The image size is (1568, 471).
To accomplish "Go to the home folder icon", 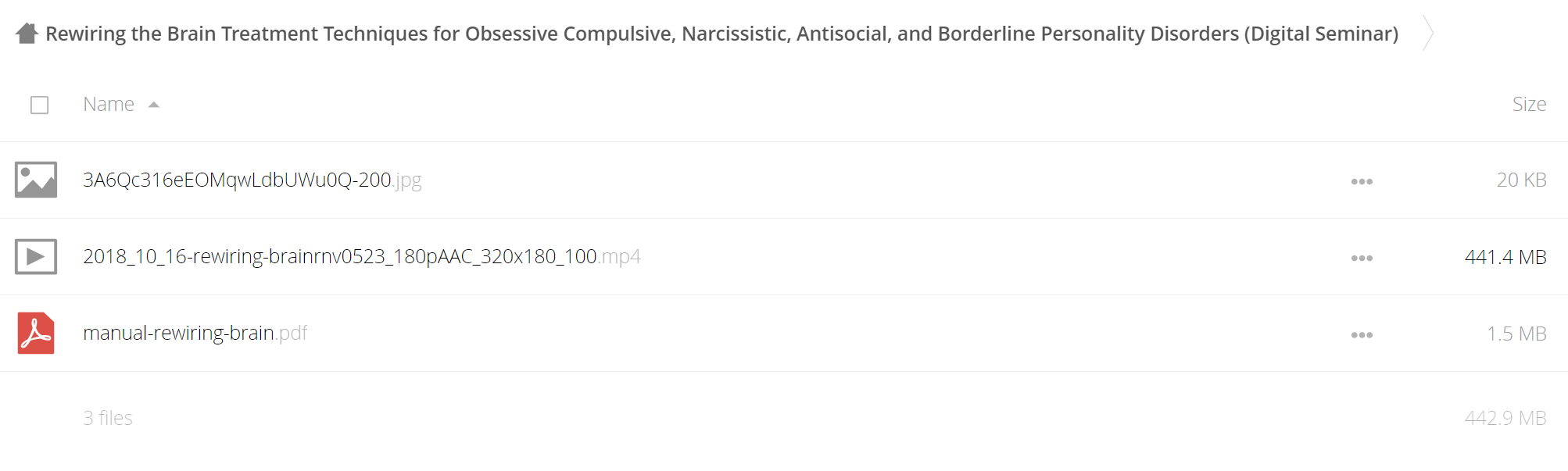I will (x=27, y=34).
